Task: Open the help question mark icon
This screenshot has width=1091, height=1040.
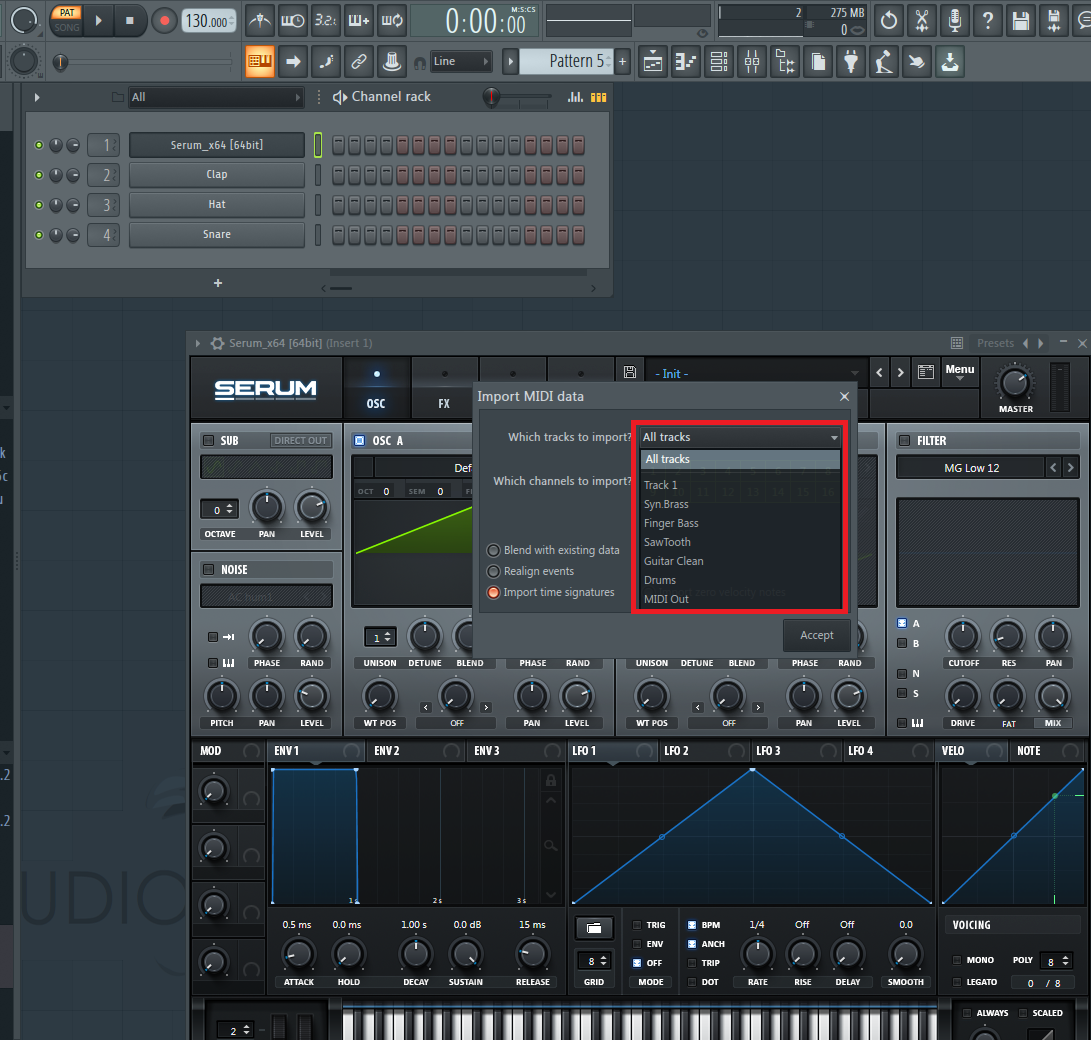Action: [988, 21]
